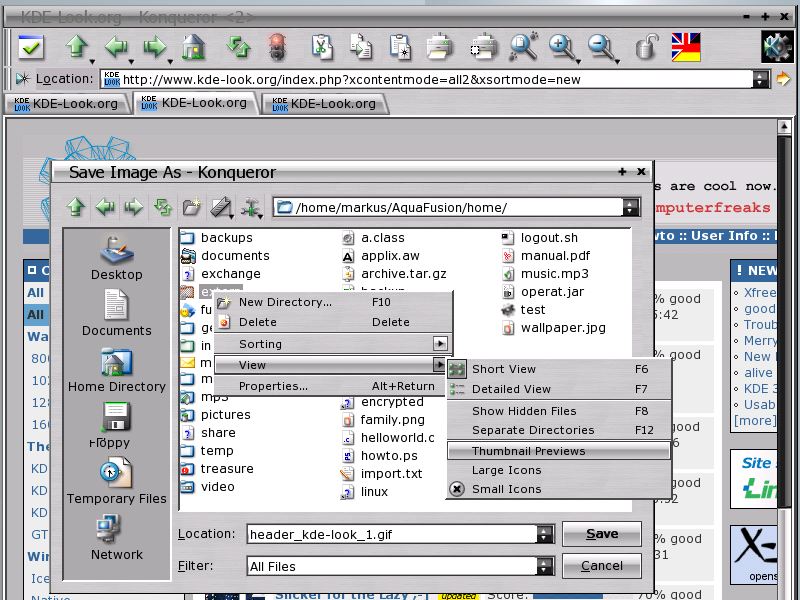Viewport: 800px width, 600px height.
Task: Reload the page with the refresh icon
Action: [238, 46]
